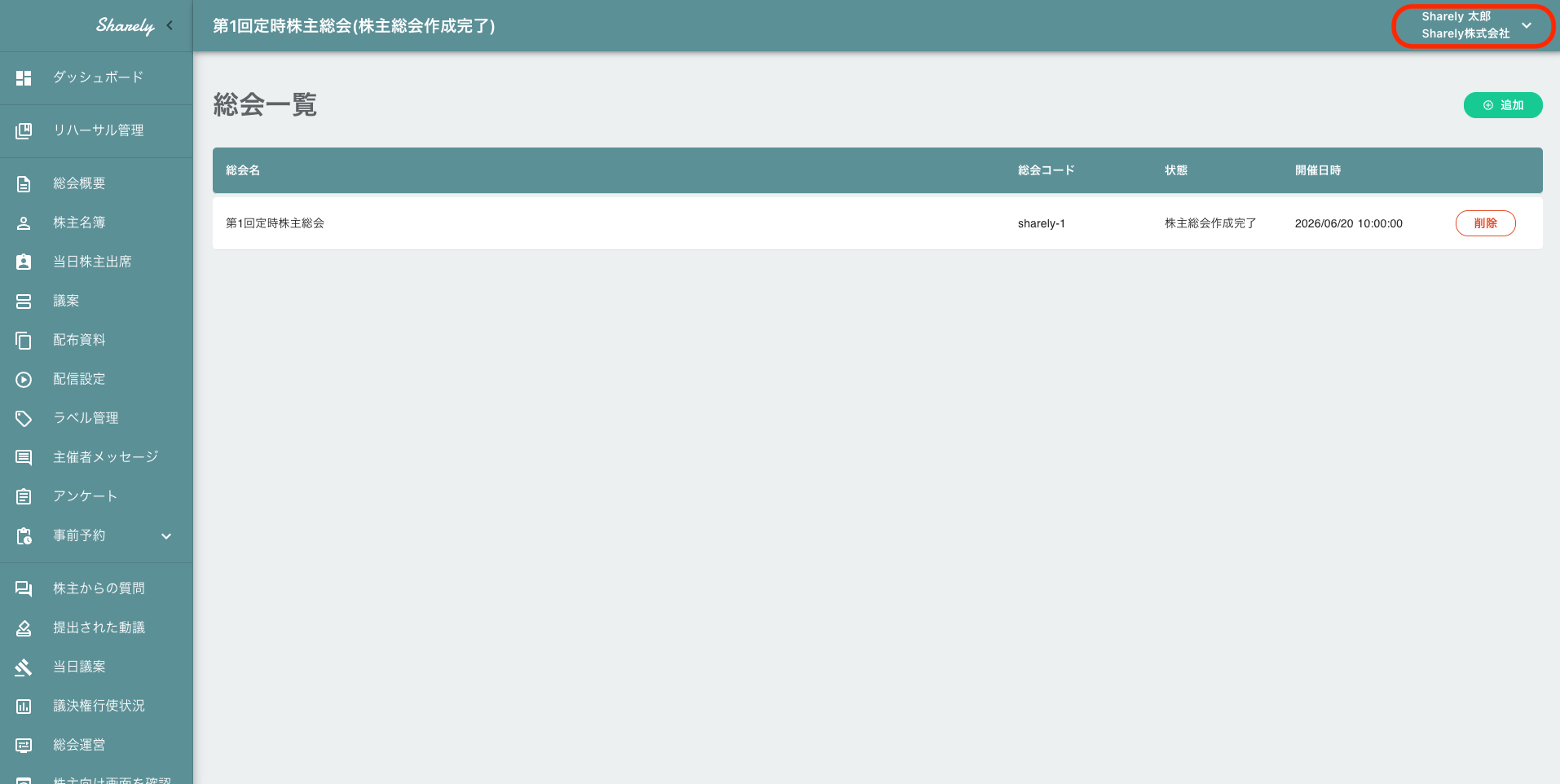Open 配信設定 using the play icon
The image size is (1560, 784).
point(23,378)
